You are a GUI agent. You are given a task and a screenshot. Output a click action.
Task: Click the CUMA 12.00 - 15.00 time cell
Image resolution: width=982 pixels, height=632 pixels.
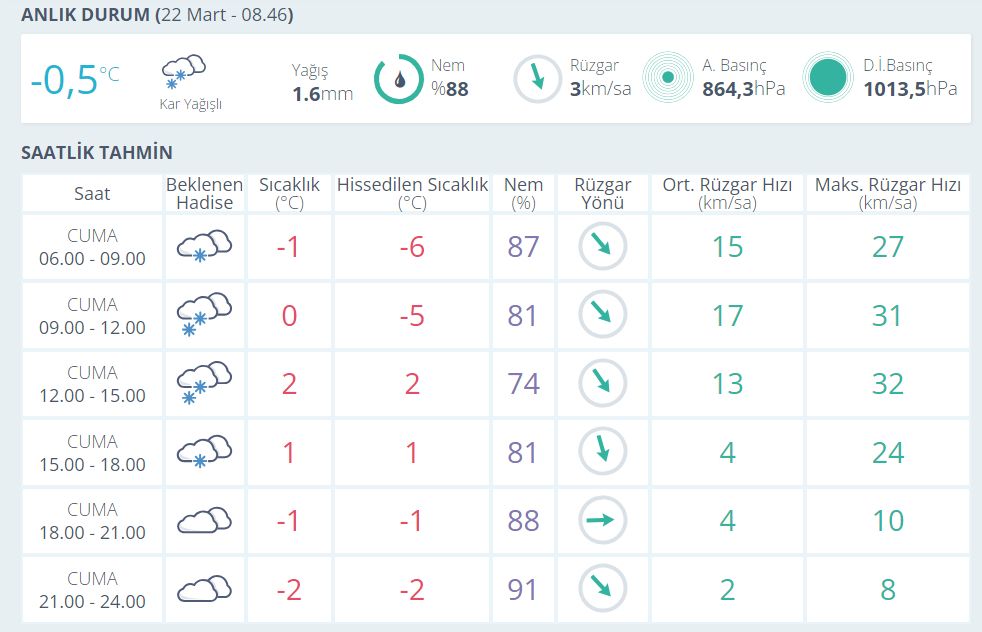(x=92, y=384)
